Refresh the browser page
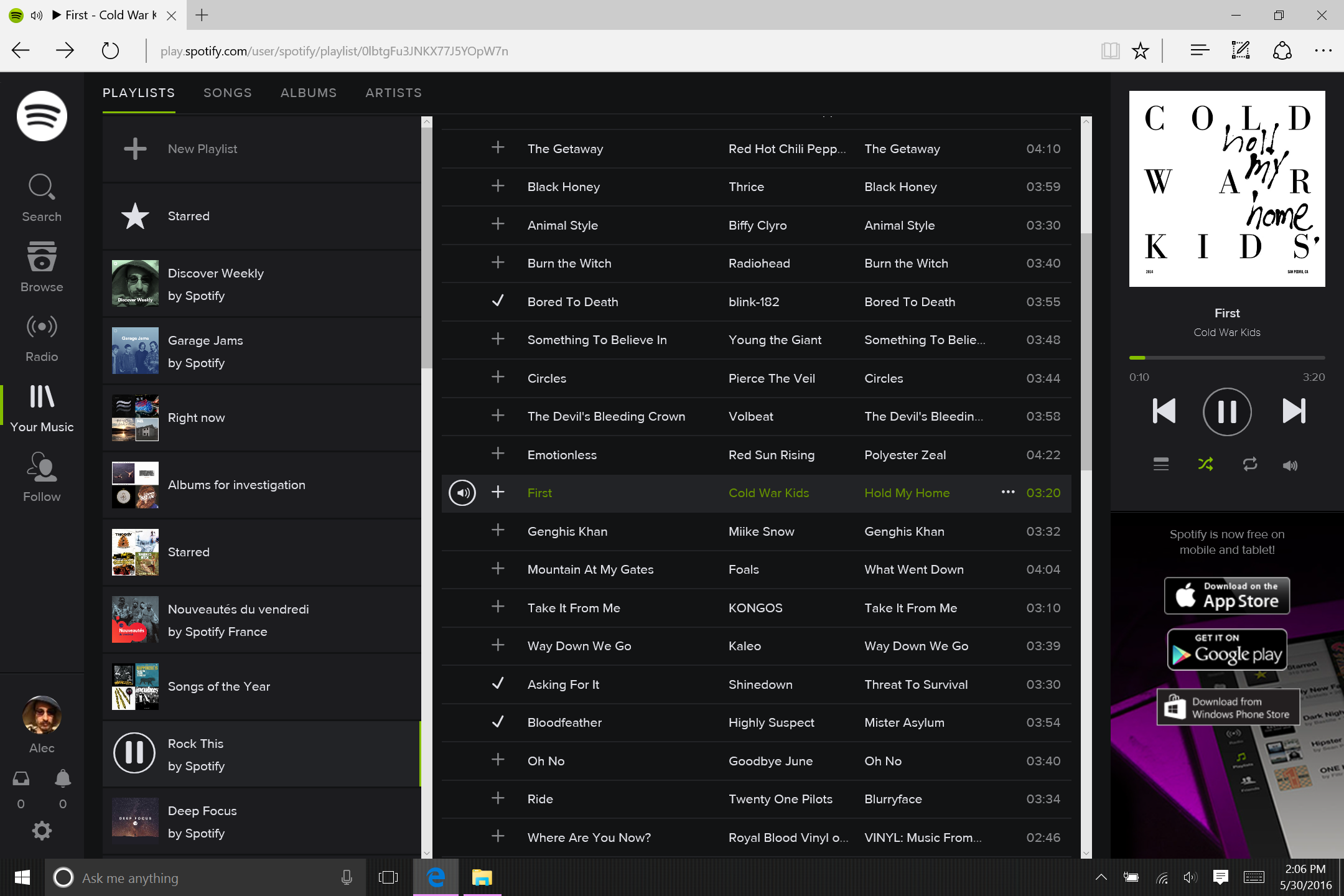Image resolution: width=1344 pixels, height=896 pixels. pyautogui.click(x=110, y=50)
